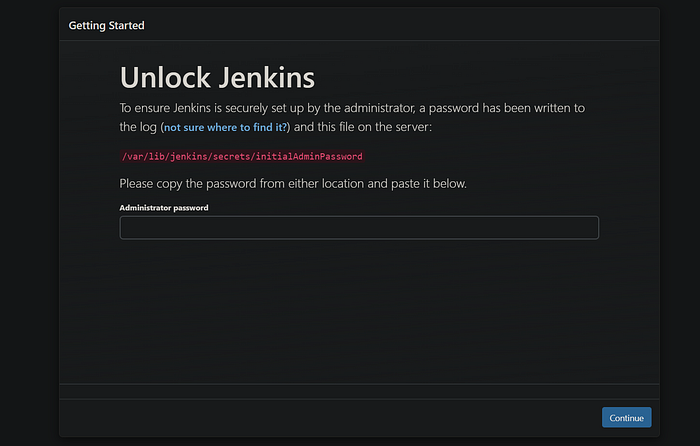Click the Getting Started title
This screenshot has height=446, width=700.
click(106, 25)
